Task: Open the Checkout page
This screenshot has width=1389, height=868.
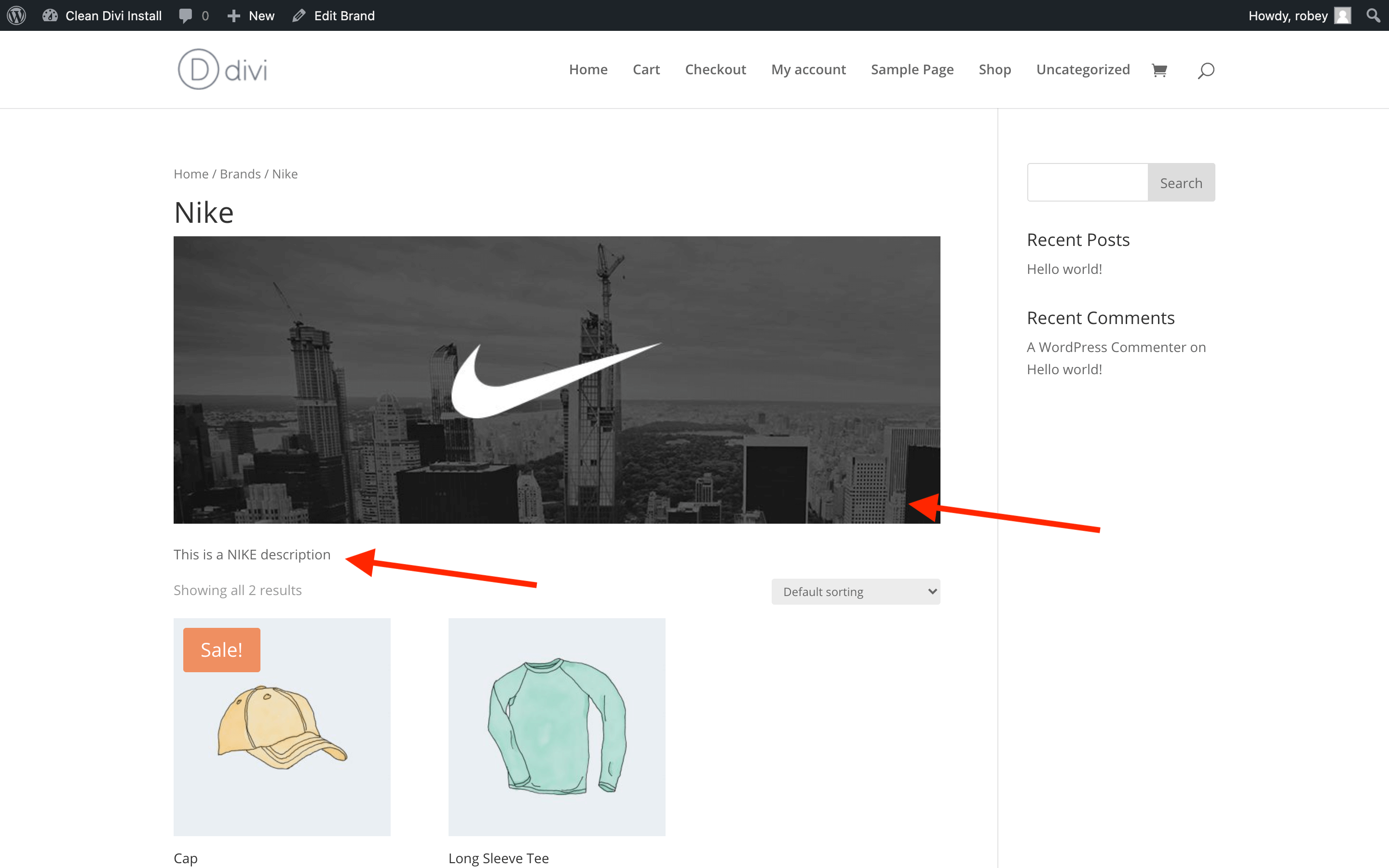Action: pyautogui.click(x=715, y=69)
